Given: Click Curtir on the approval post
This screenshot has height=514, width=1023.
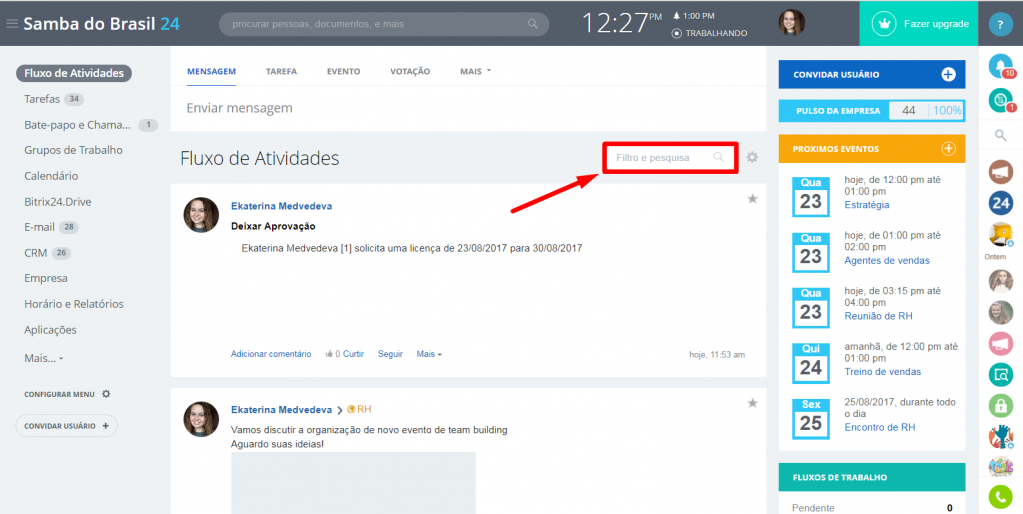Looking at the screenshot, I should [x=353, y=354].
